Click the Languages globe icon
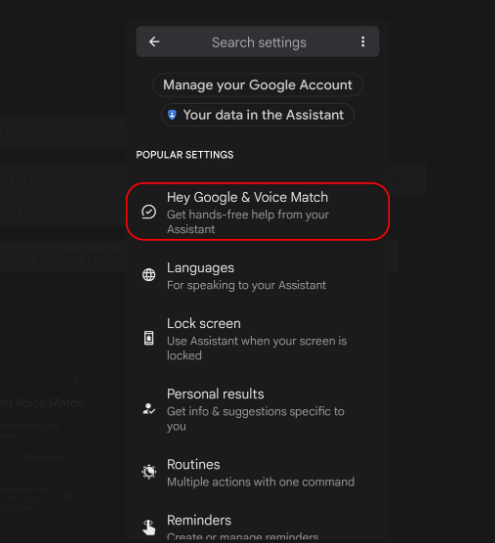 coord(149,275)
